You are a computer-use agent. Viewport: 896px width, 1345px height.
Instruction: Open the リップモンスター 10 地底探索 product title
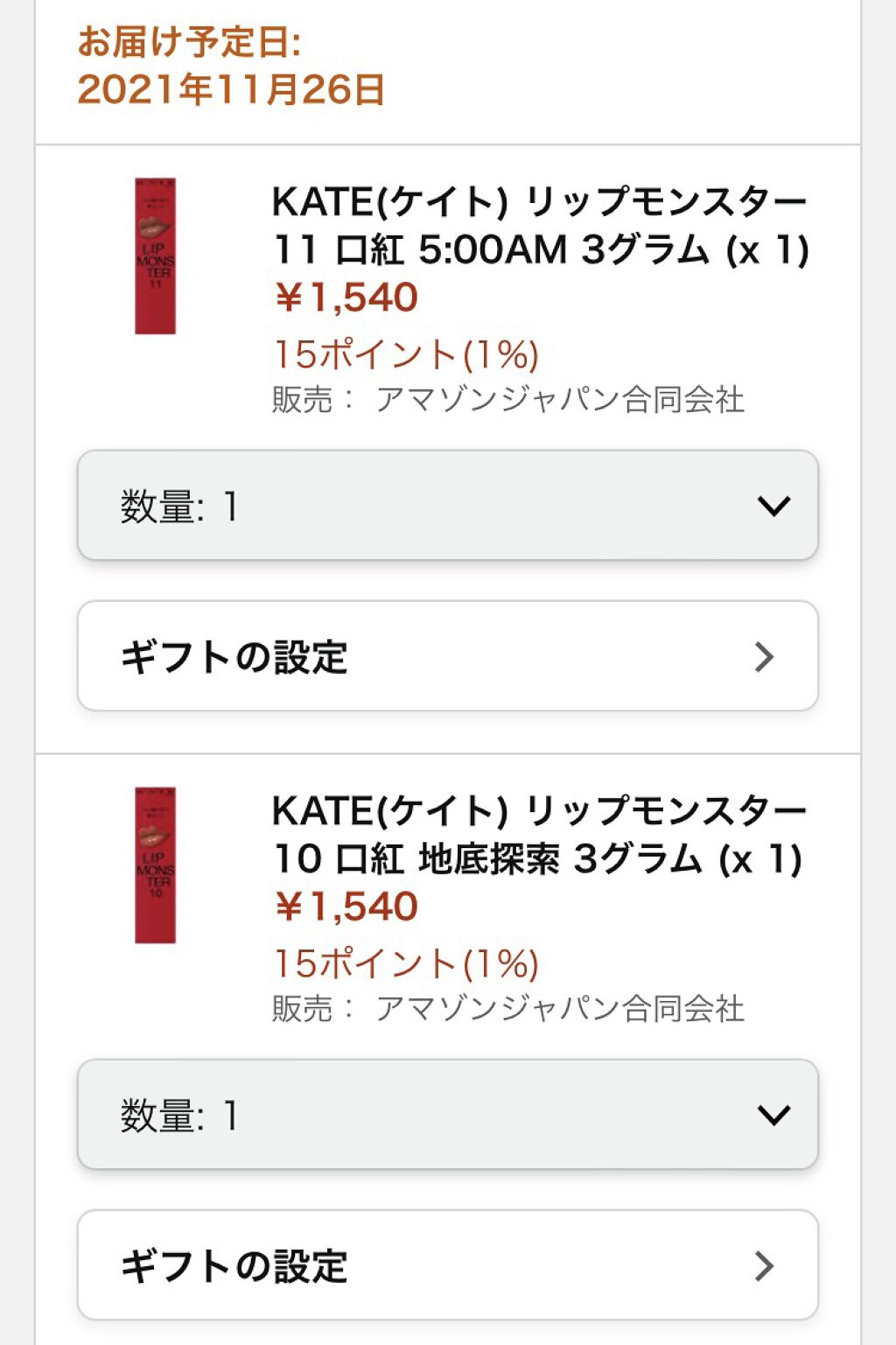pyautogui.click(x=537, y=834)
